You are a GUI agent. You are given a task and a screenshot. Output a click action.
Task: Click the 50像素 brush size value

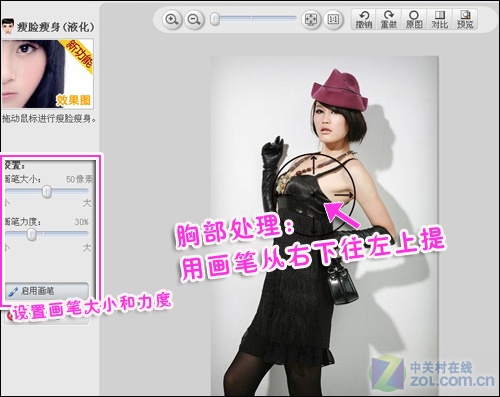click(x=79, y=179)
